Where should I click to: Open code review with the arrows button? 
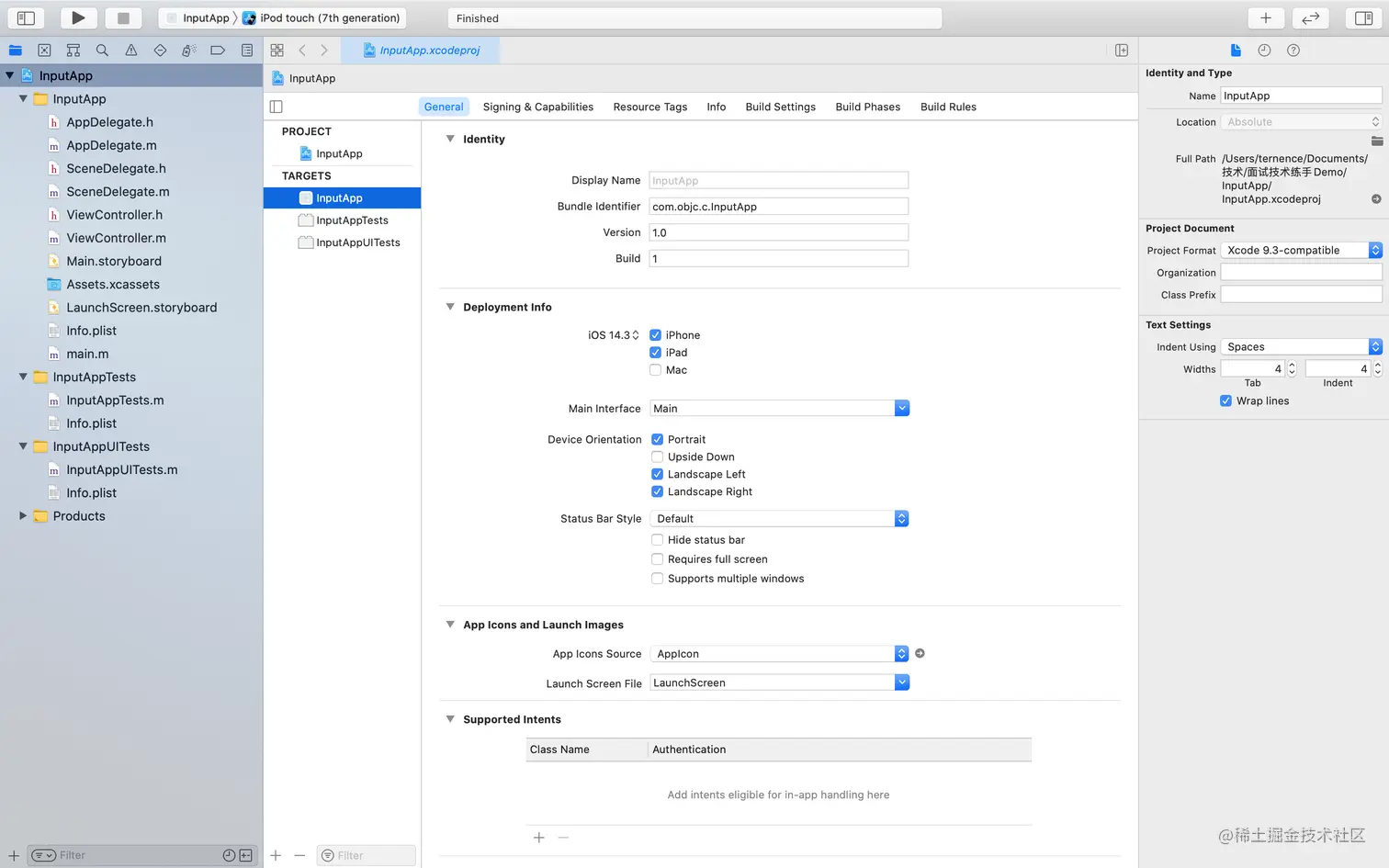coord(1310,17)
